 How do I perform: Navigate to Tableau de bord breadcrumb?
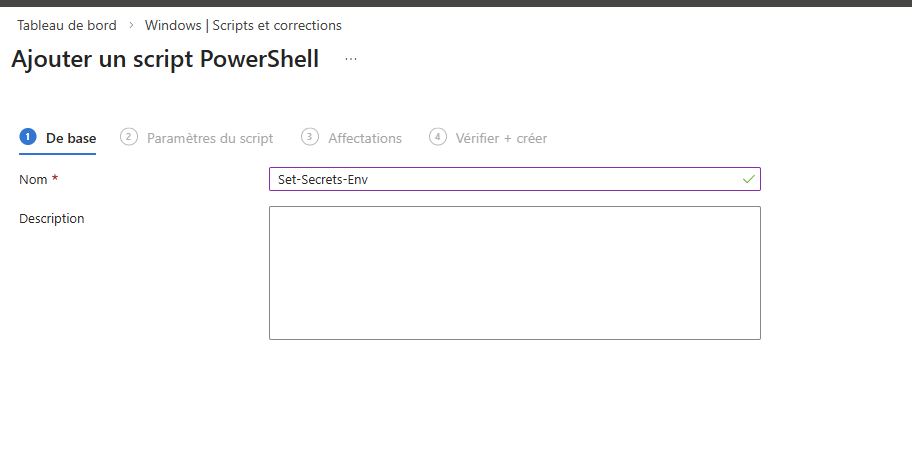tap(67, 25)
